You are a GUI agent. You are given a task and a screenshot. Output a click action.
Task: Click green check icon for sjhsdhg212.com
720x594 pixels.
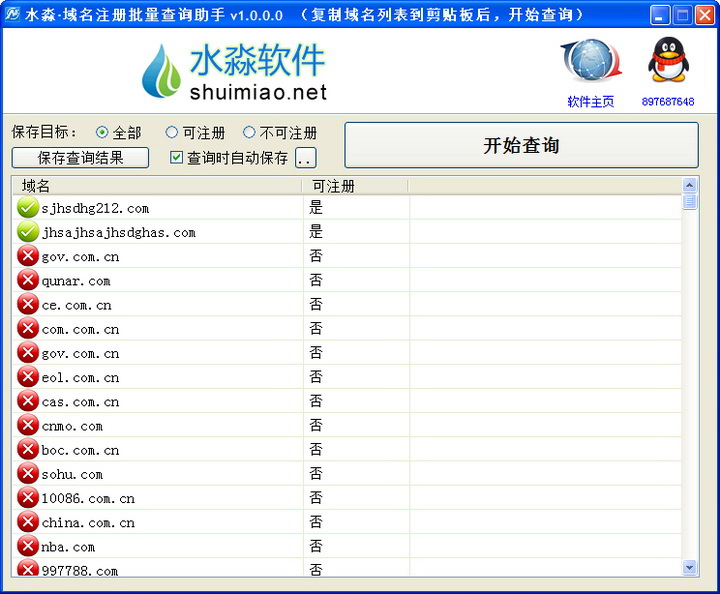pyautogui.click(x=28, y=207)
